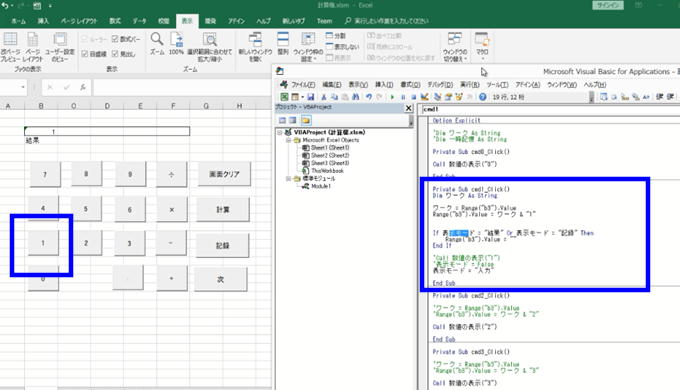Toggle Folders icon in Project Explorer
Viewport: 680px width, 390px height.
[306, 120]
